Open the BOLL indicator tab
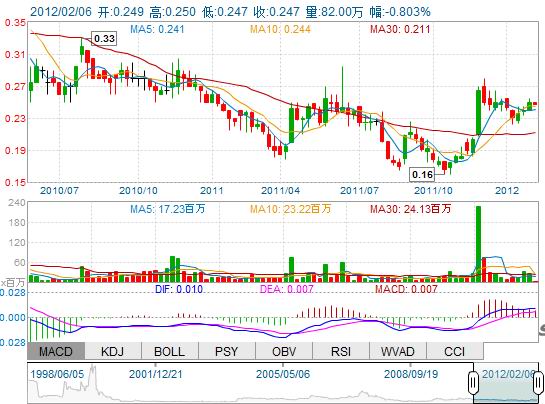Image resolution: width=545 pixels, height=404 pixels. [x=170, y=351]
